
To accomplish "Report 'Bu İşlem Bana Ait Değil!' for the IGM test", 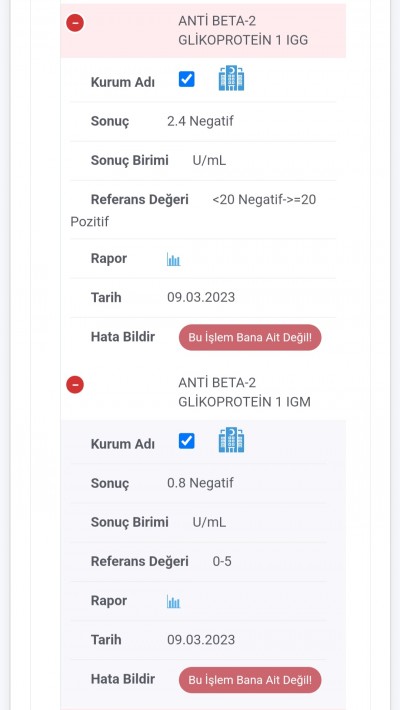I will click(x=250, y=680).
